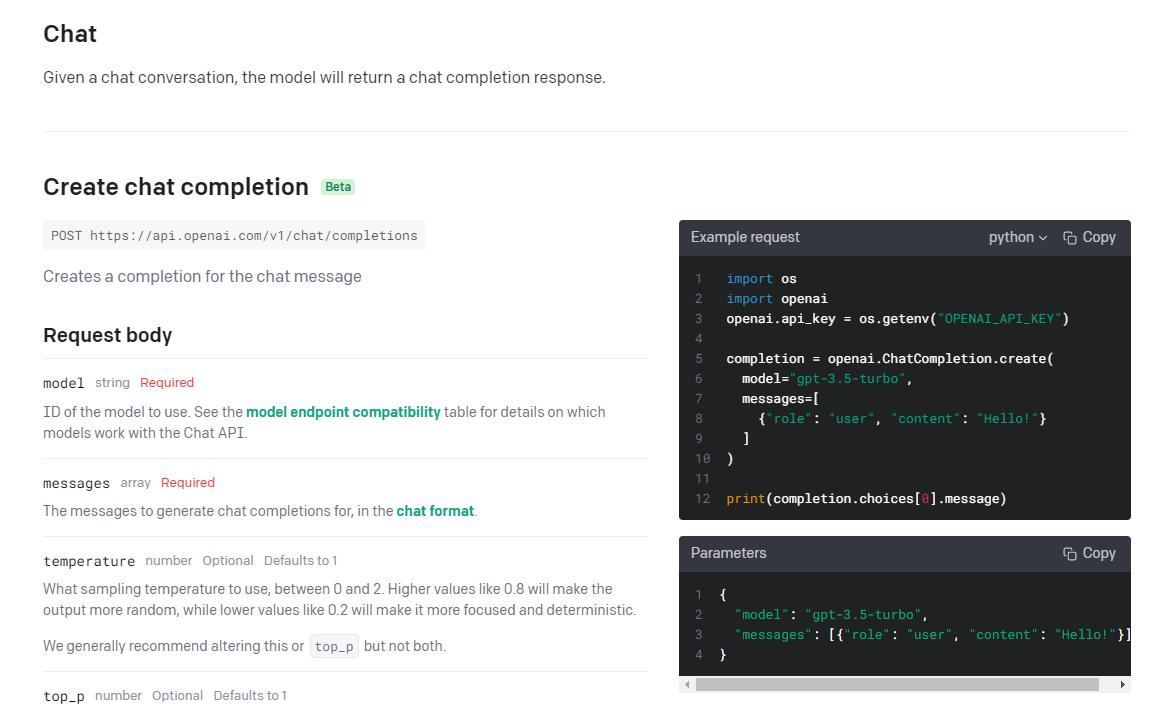This screenshot has width=1163, height=707.
Task: Click the "model" key in Parameters JSON
Action: (762, 615)
